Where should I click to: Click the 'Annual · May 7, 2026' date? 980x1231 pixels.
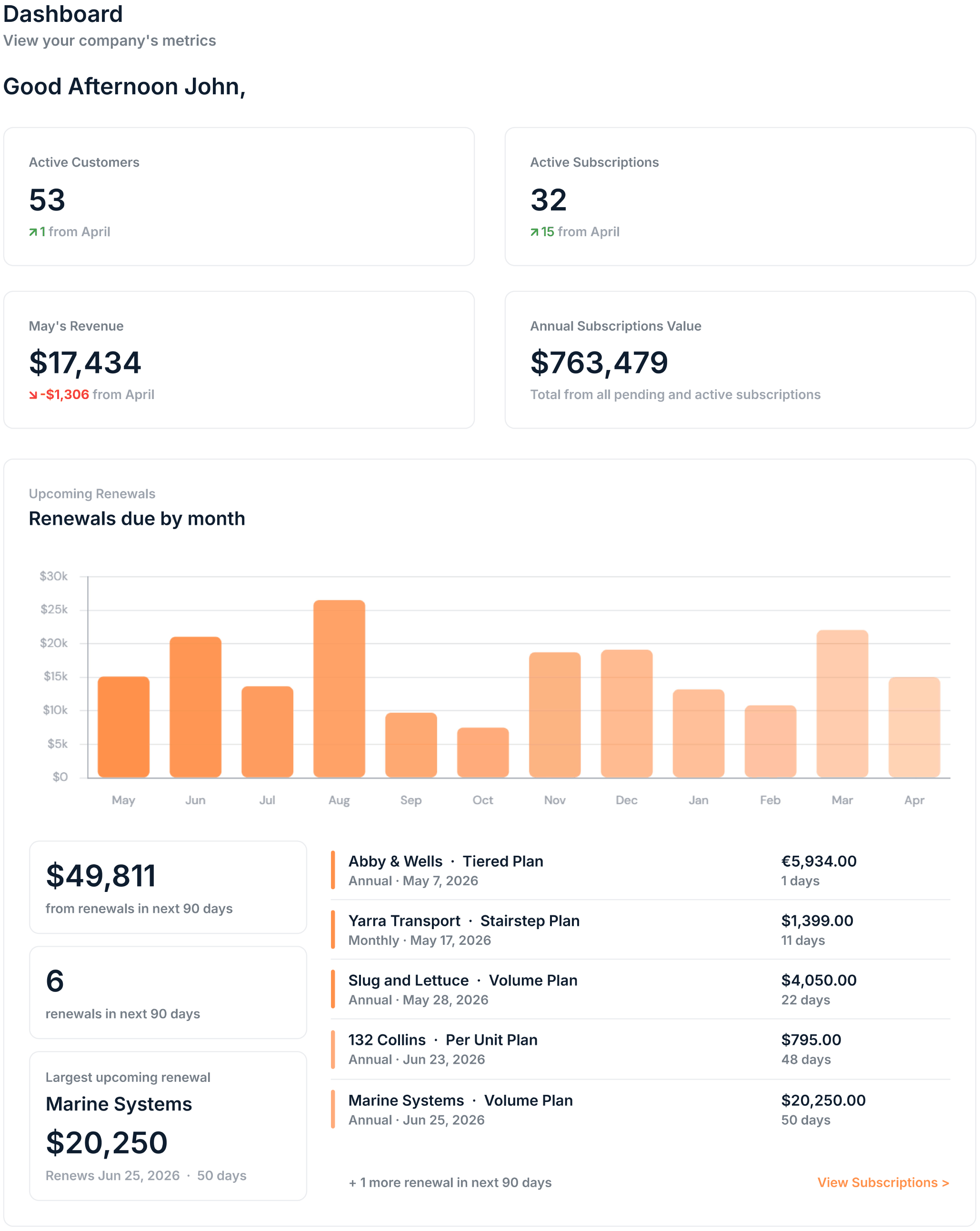[413, 881]
